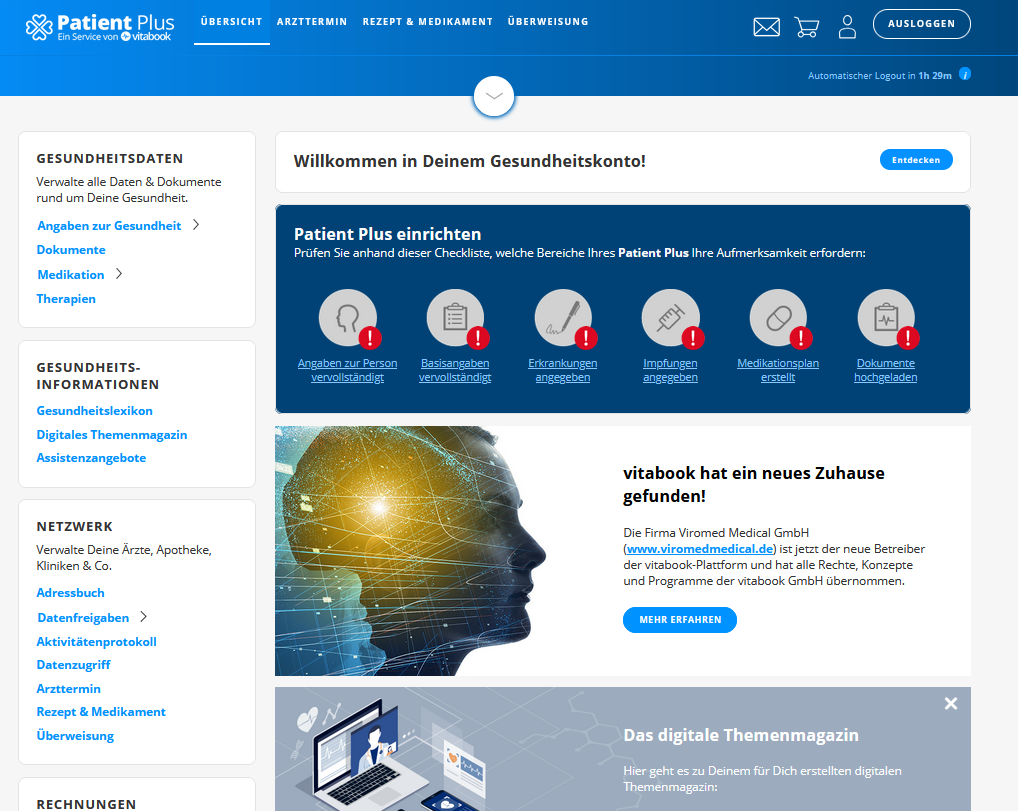Click the automatic logout info icon
1018x811 pixels.
click(965, 74)
